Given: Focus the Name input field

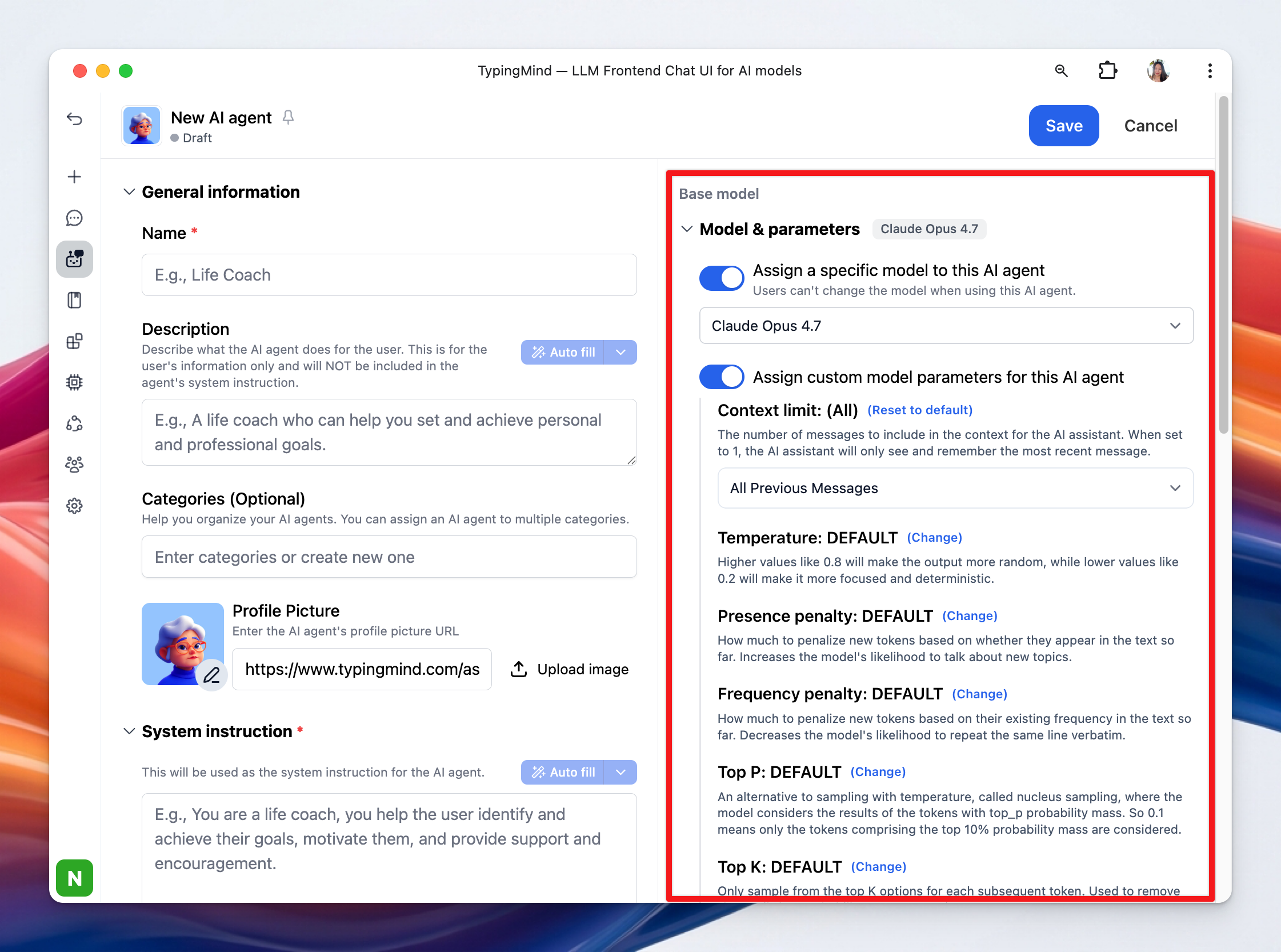Looking at the screenshot, I should pos(390,275).
